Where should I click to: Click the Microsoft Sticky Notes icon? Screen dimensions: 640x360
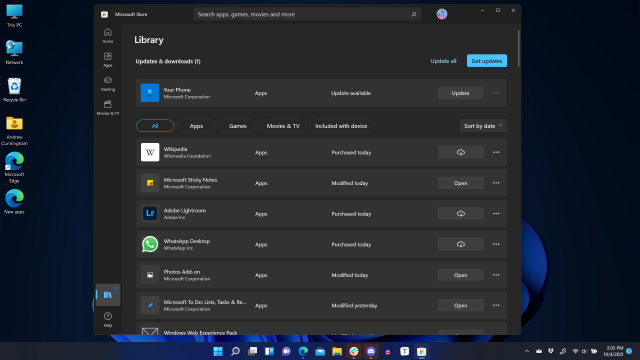150,183
